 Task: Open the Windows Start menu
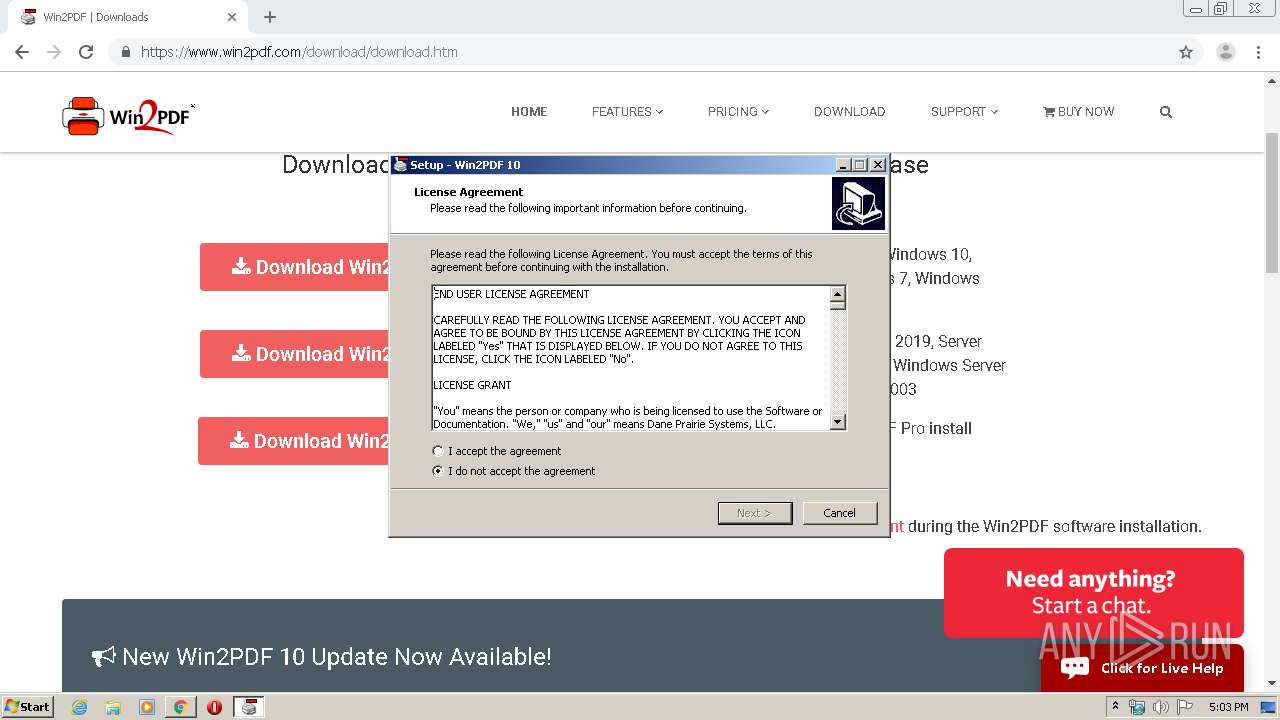click(x=27, y=707)
